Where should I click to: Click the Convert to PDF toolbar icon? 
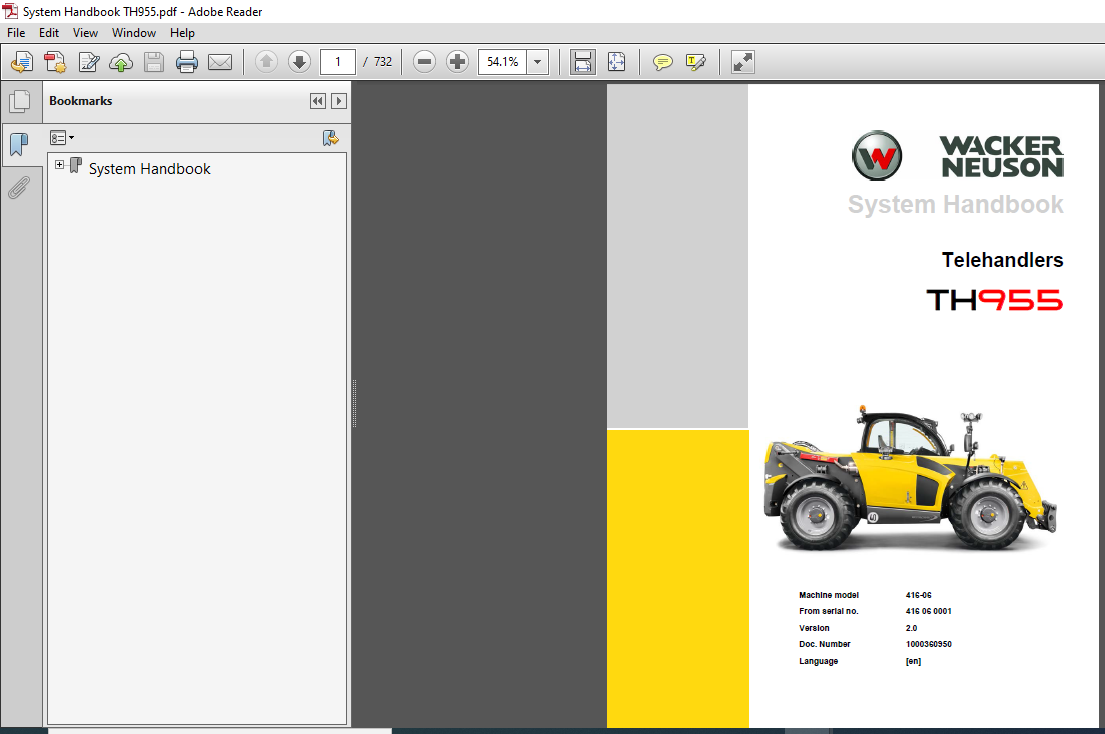click(55, 62)
